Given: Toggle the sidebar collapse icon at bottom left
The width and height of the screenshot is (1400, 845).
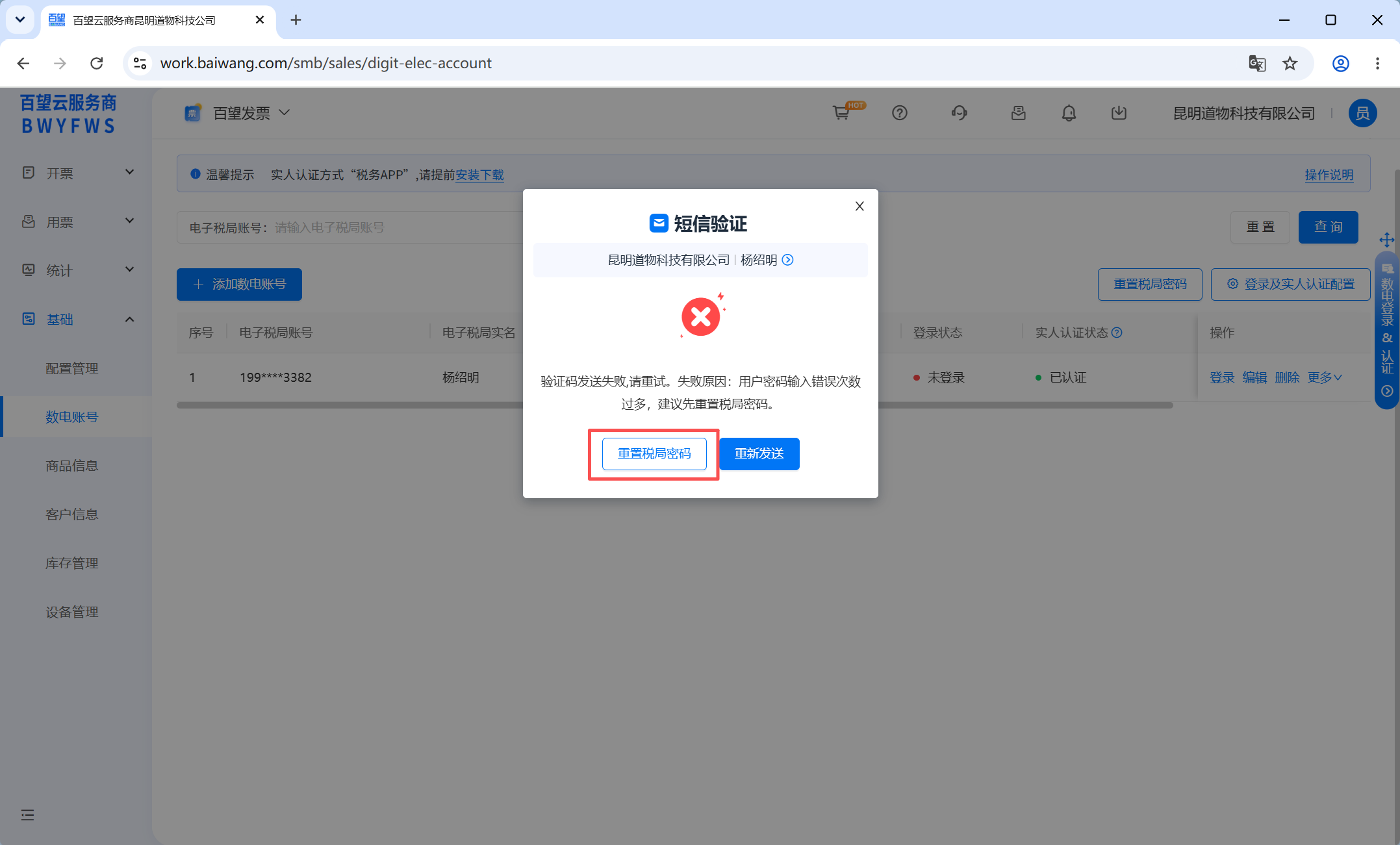Looking at the screenshot, I should click(27, 815).
